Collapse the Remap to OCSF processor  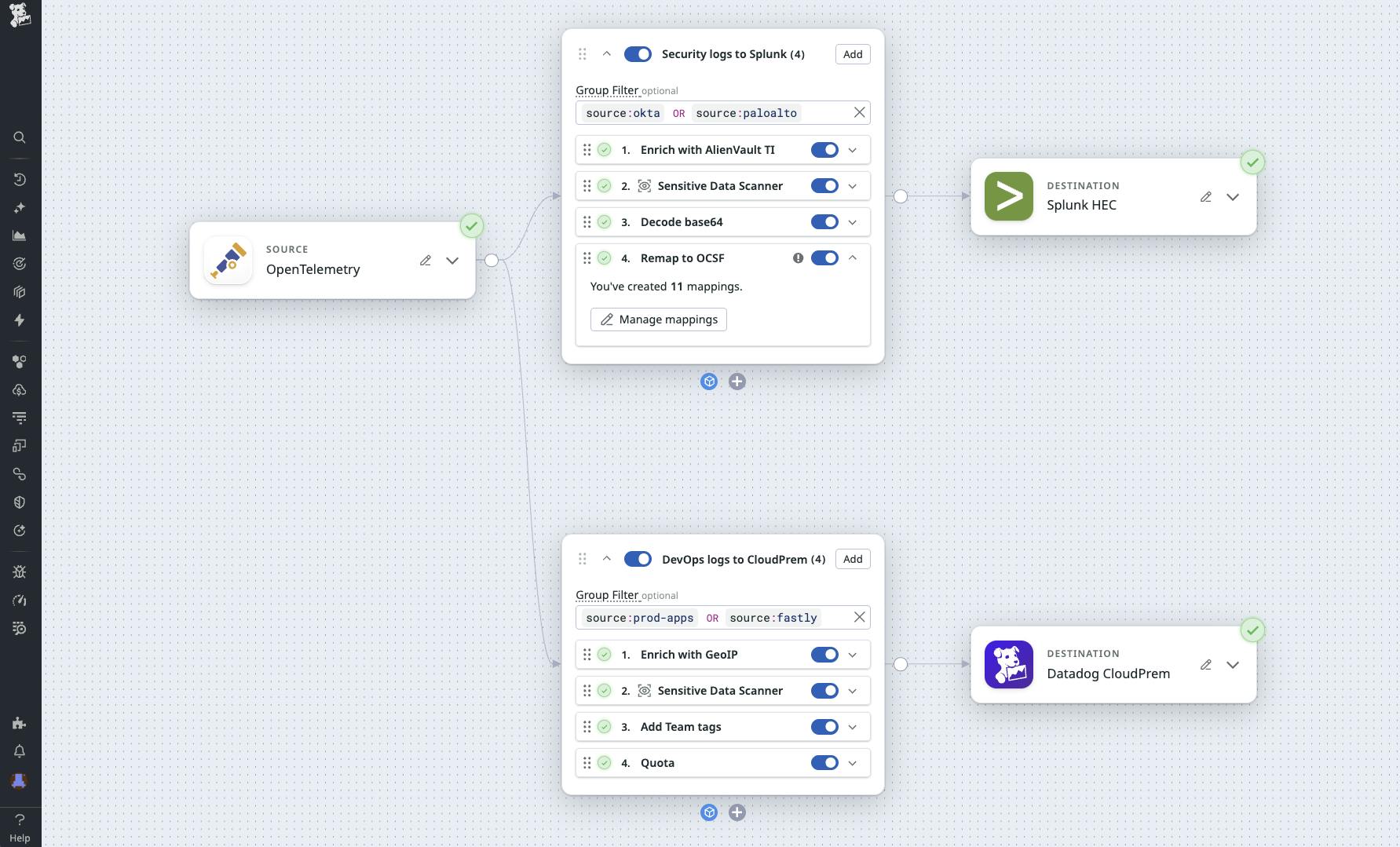(853, 257)
